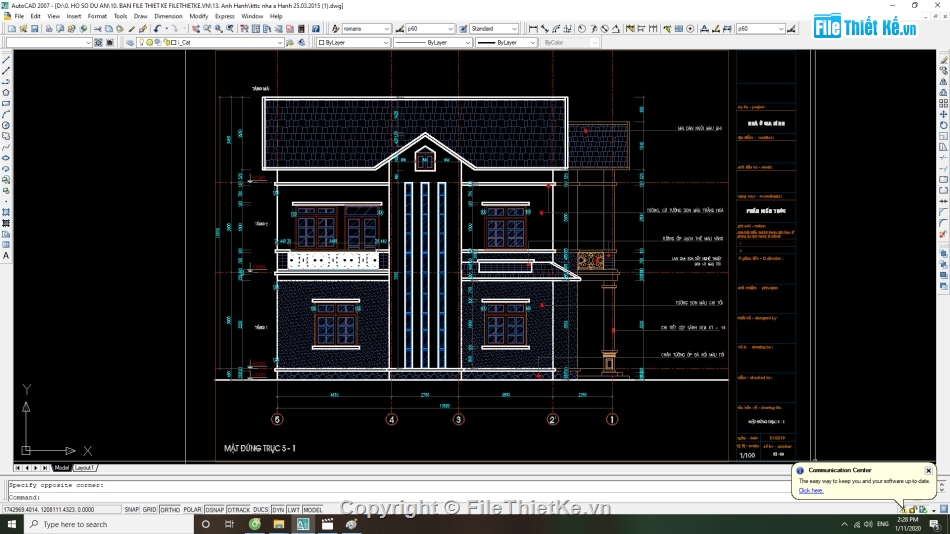Open Help with the question mark icon

click(316, 28)
